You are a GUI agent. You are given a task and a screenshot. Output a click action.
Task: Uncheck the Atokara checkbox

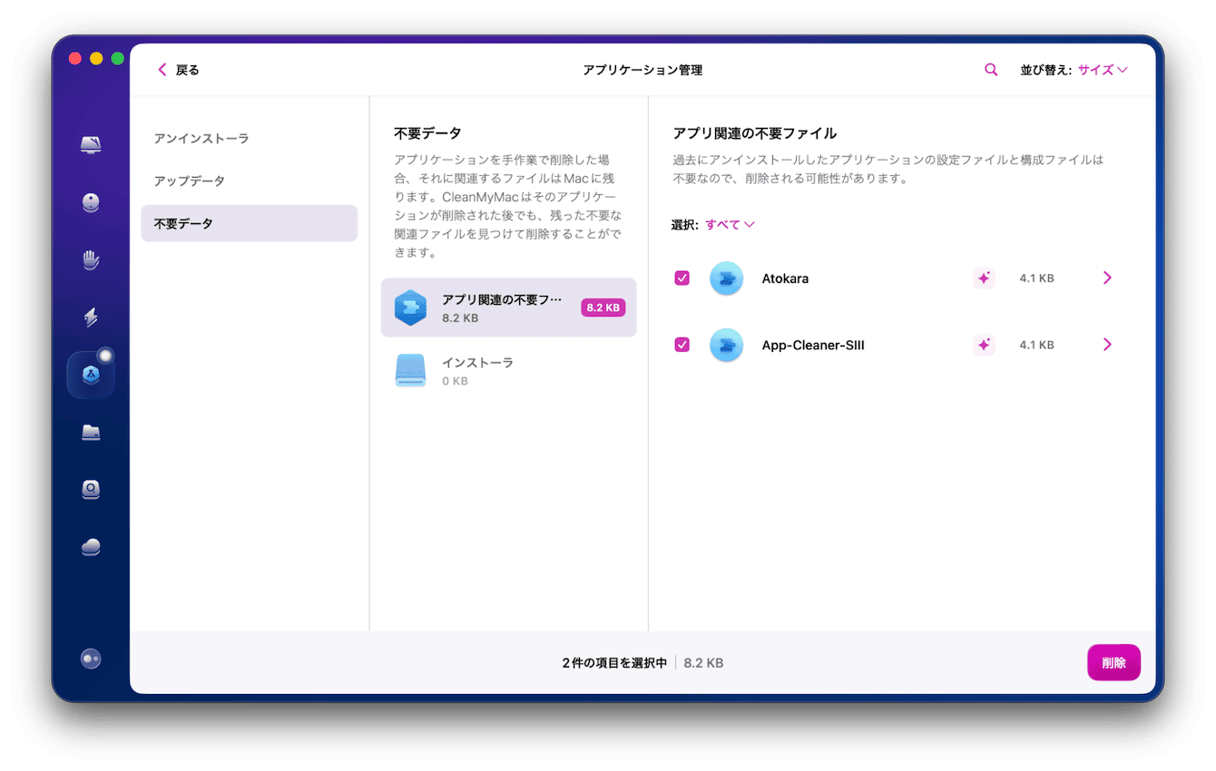click(x=681, y=278)
